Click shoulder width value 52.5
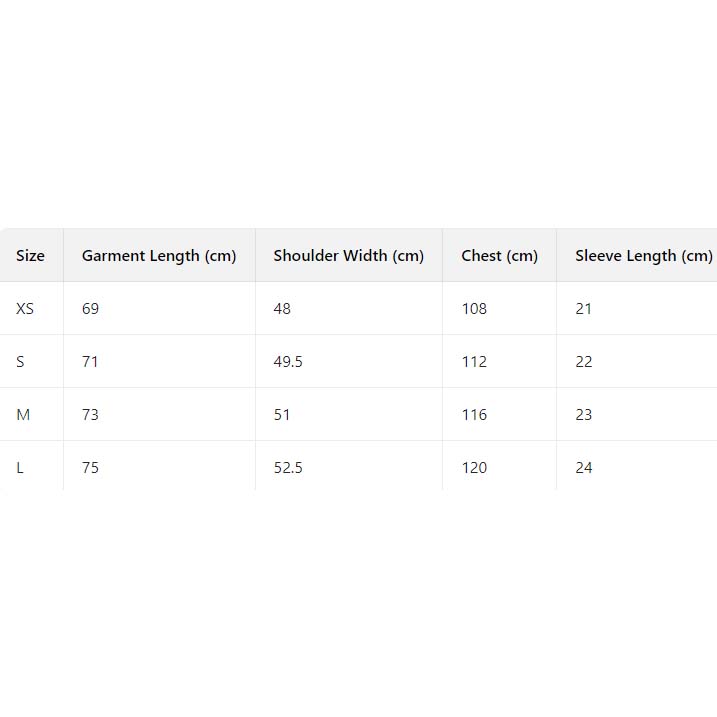Viewport: 717px width, 717px height. point(288,468)
